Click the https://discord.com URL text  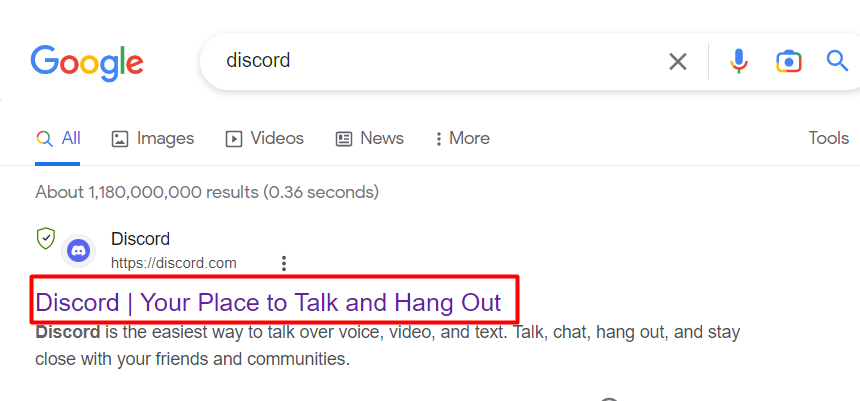coord(173,263)
